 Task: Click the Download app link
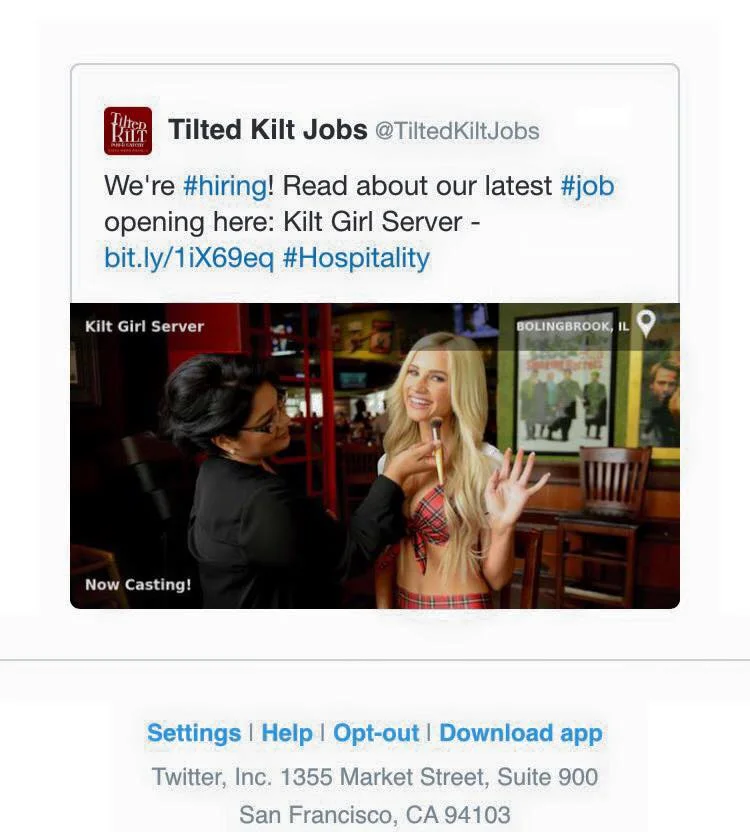tap(521, 733)
